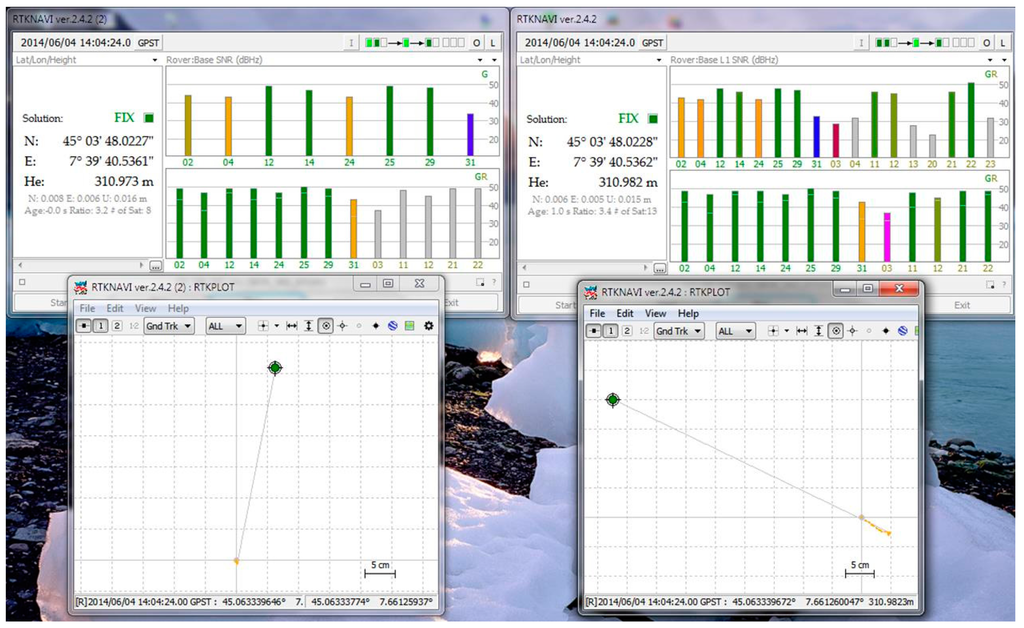The image size is (1024, 628).
Task: Toggle the connect-plot button in left RTKPLOT toolbar
Action: point(84,326)
